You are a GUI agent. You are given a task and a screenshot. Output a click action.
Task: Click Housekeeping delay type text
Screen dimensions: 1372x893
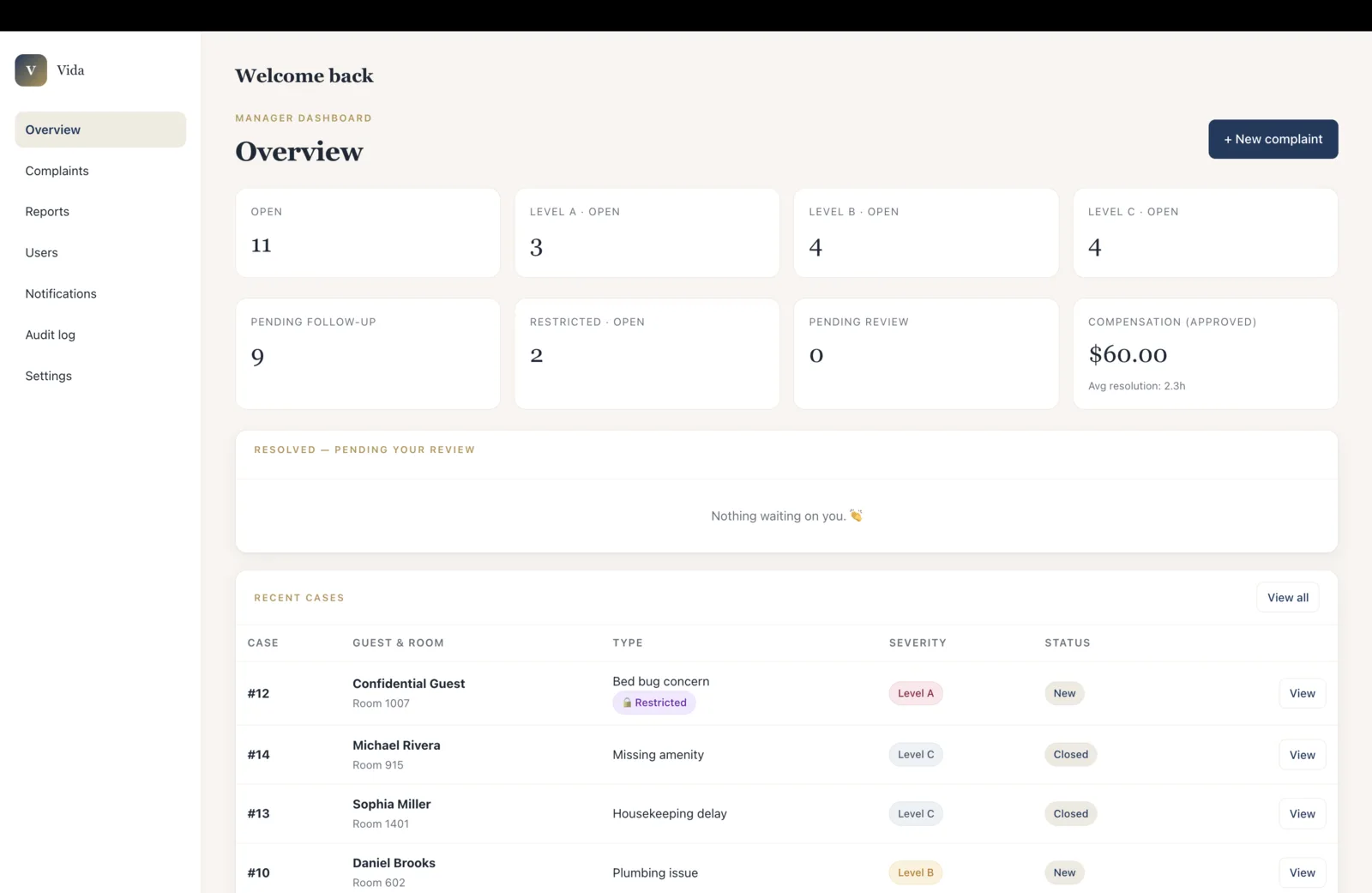tap(670, 814)
